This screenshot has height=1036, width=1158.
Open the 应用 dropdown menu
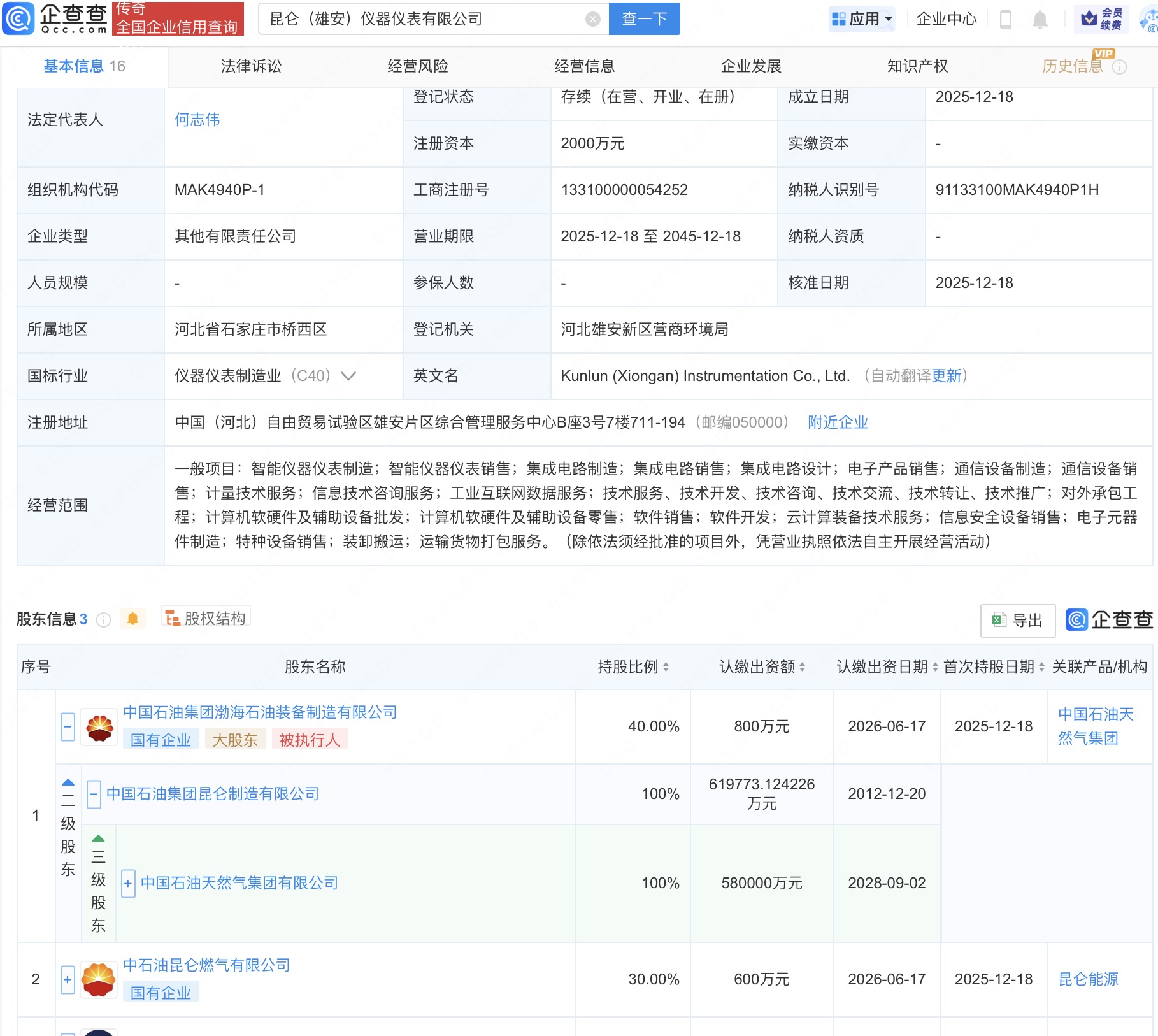click(x=862, y=19)
